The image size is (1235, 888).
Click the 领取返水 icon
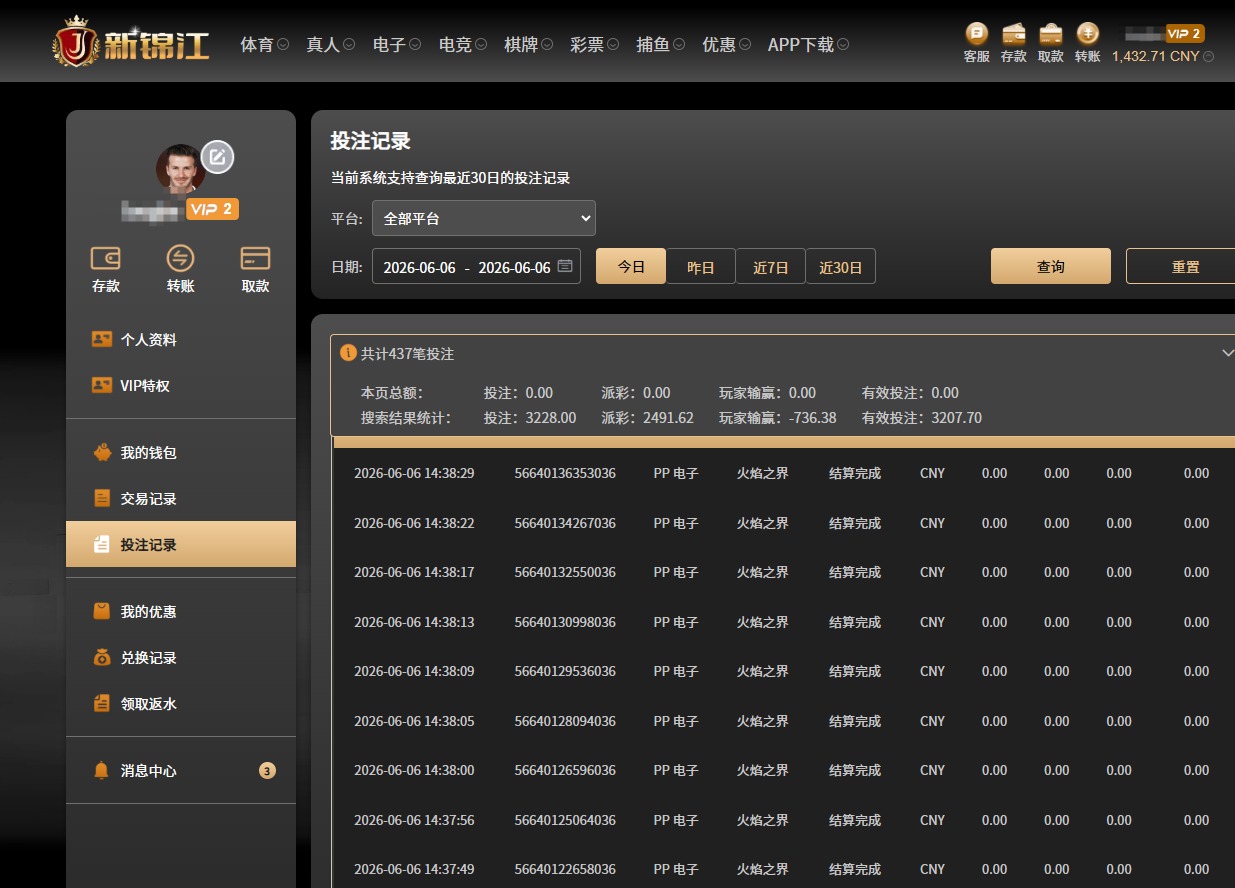102,703
